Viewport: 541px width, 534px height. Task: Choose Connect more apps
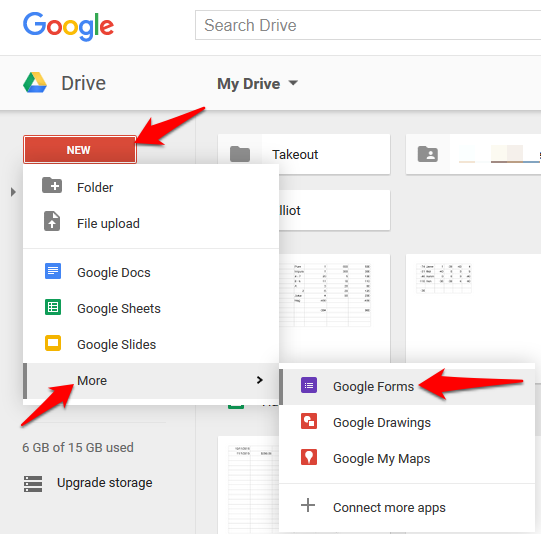click(407, 507)
